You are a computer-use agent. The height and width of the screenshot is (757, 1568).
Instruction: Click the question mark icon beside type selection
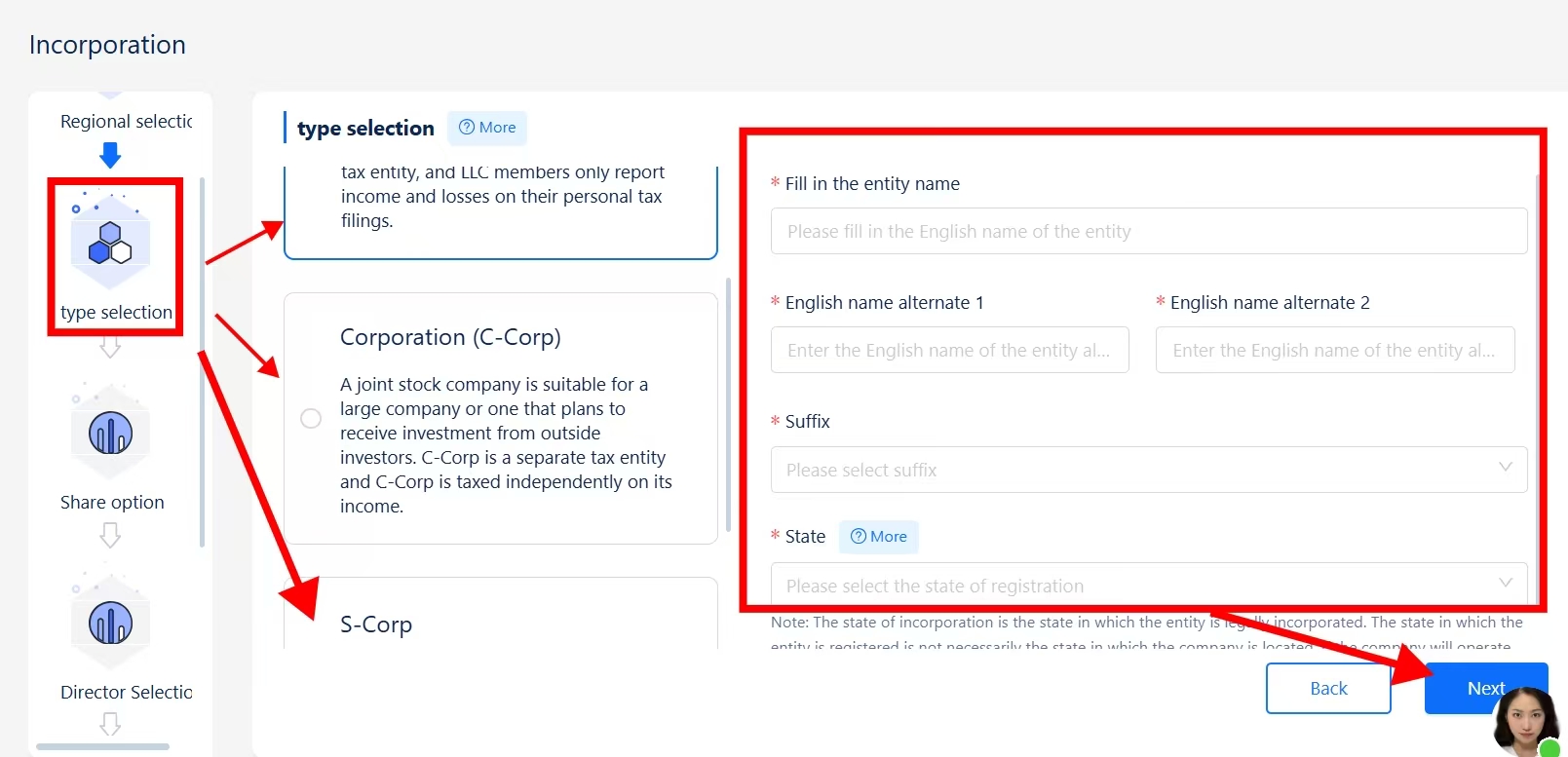[x=467, y=128]
